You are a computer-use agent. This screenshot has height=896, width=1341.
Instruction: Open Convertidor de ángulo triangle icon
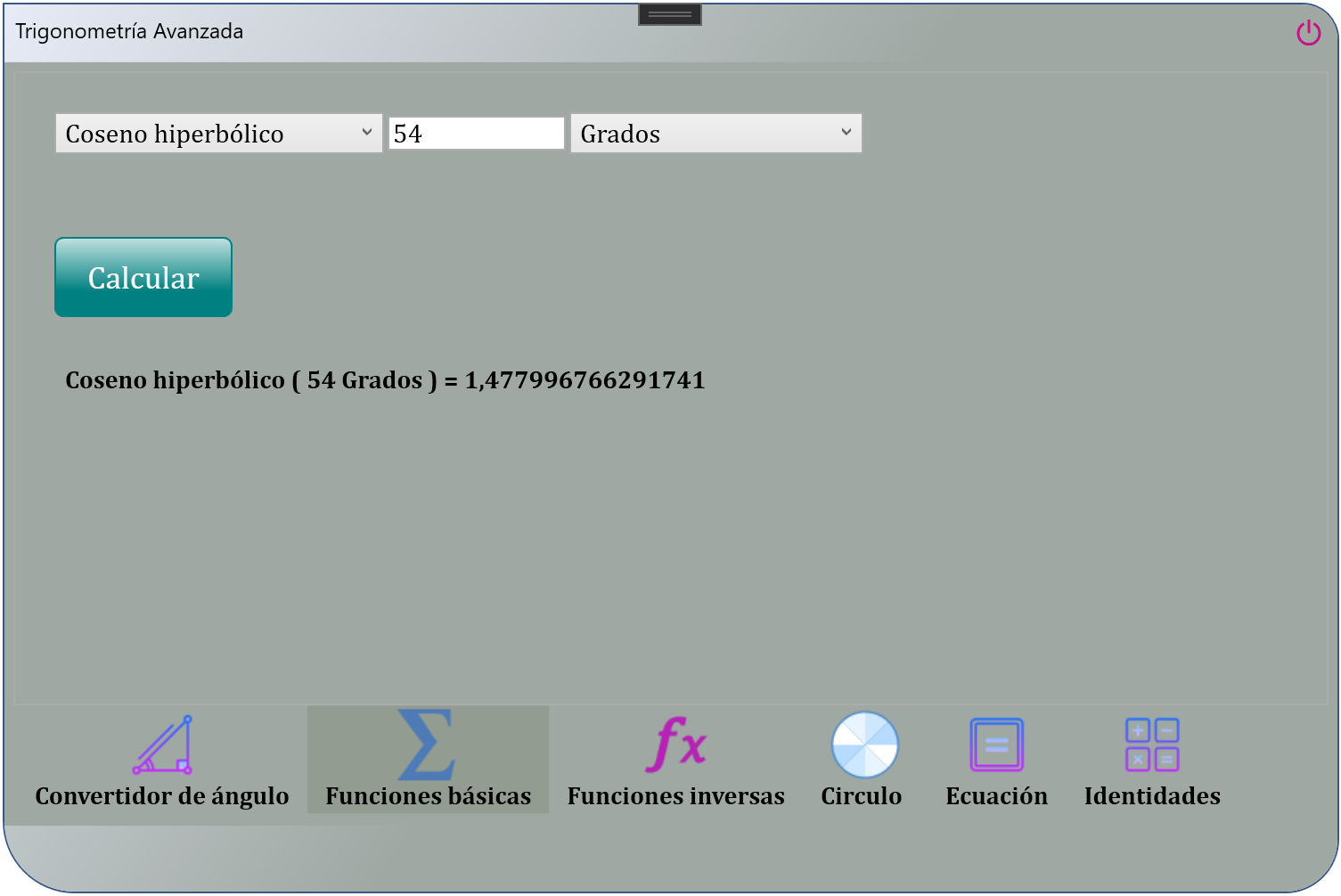tap(162, 745)
